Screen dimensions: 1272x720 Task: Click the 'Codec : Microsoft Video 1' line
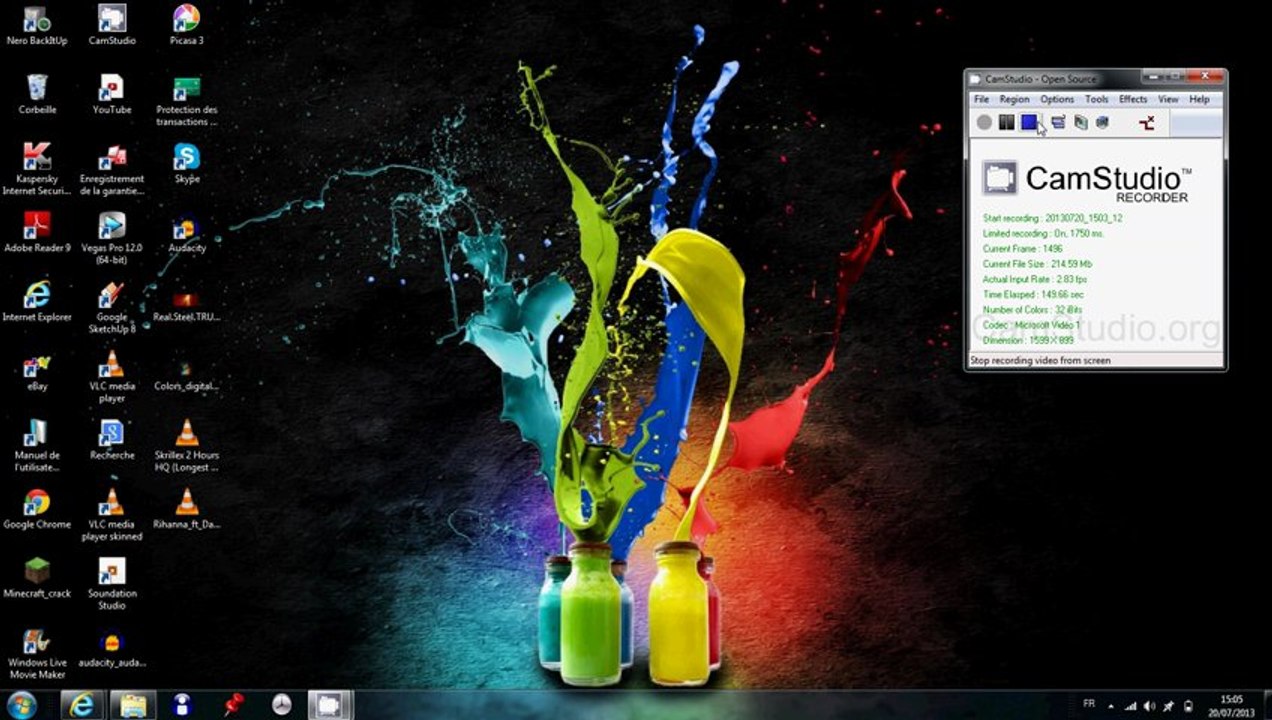click(x=1031, y=325)
